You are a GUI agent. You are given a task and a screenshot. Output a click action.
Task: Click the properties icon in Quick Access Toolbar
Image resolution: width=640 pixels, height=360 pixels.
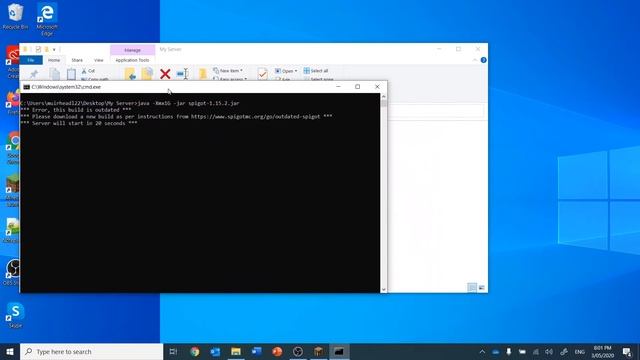[38, 49]
